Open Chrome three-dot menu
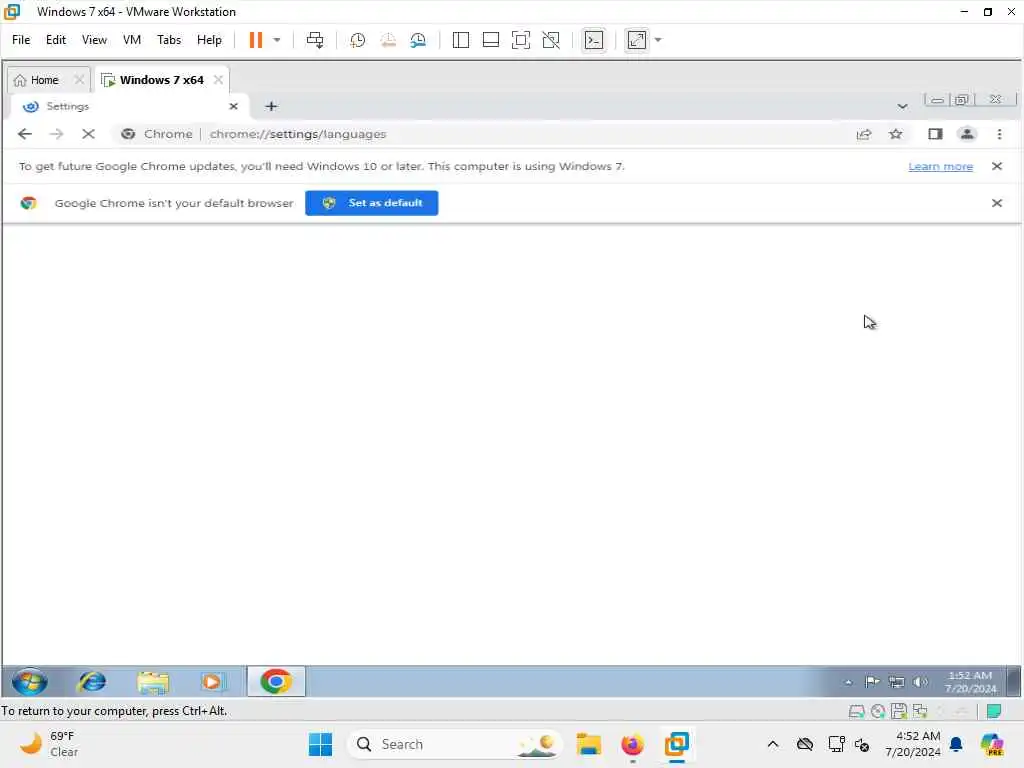The width and height of the screenshot is (1024, 768). click(999, 134)
